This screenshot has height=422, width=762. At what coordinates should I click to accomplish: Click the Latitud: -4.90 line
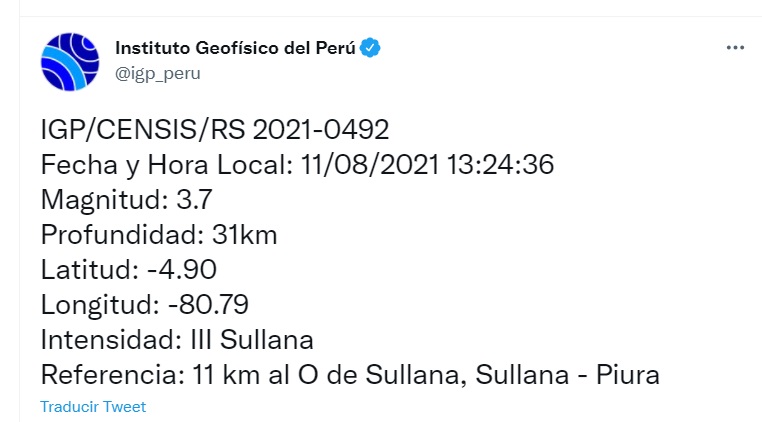coord(129,270)
